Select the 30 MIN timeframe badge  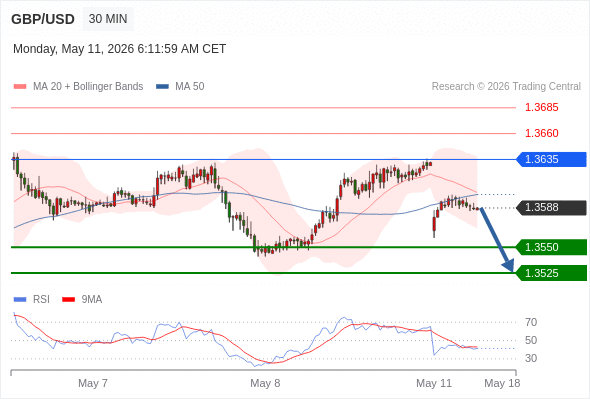[x=108, y=19]
